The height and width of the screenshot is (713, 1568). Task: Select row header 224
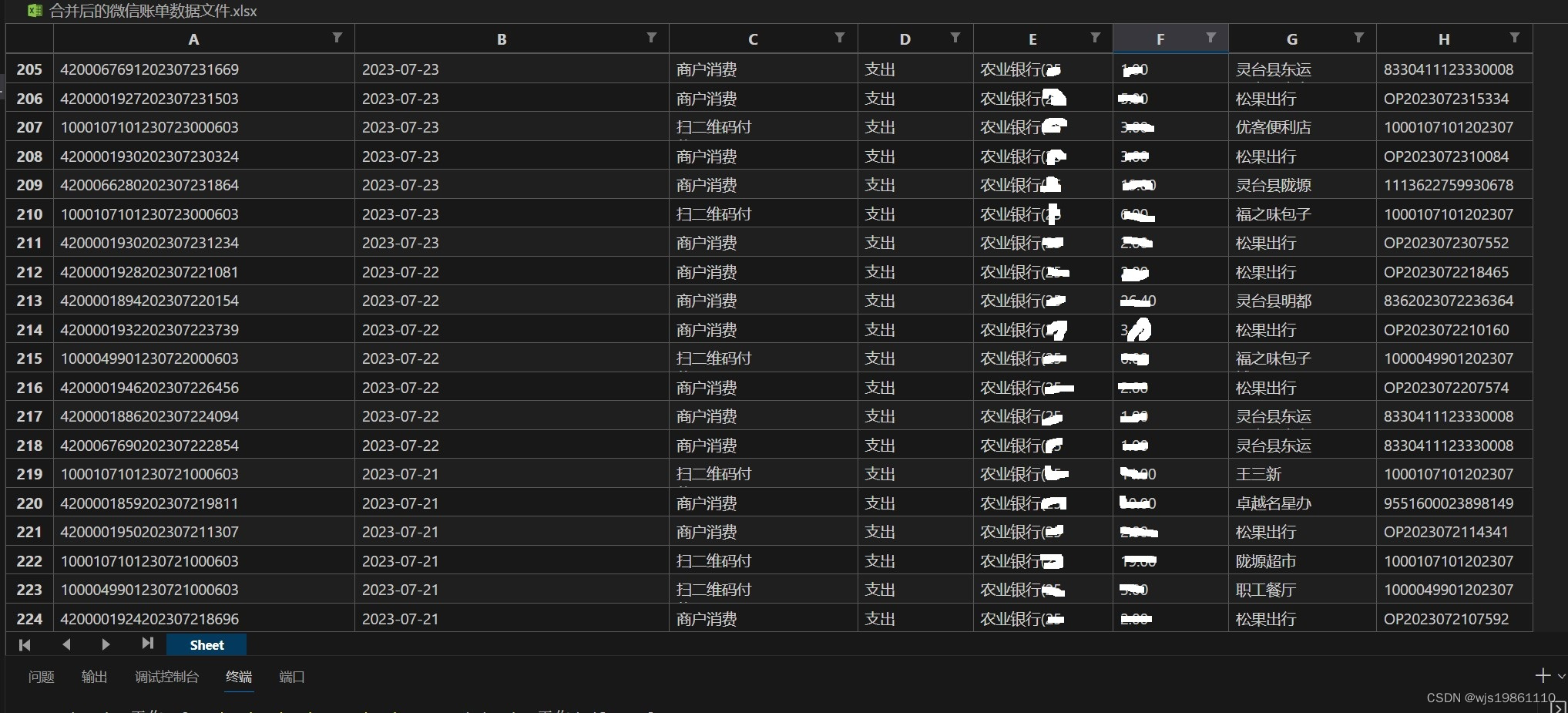[x=29, y=619]
